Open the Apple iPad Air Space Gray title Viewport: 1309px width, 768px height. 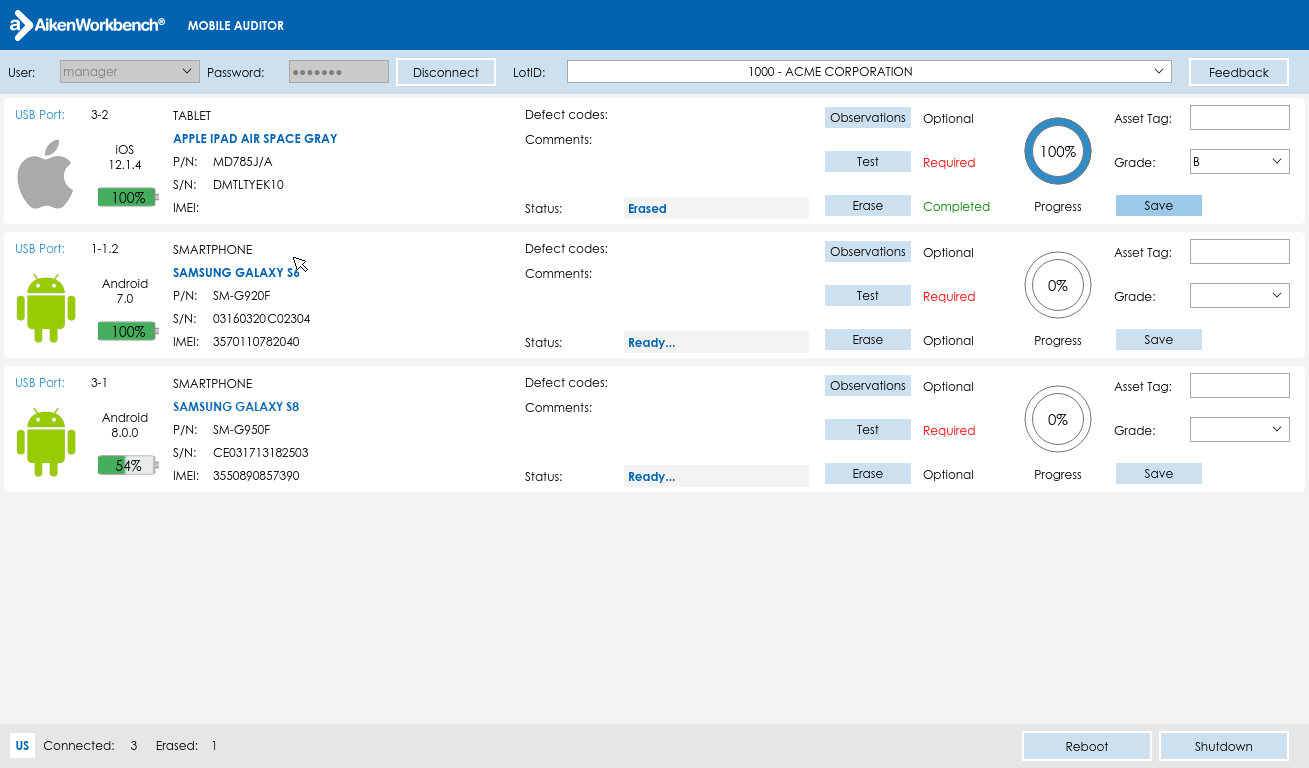pyautogui.click(x=255, y=139)
